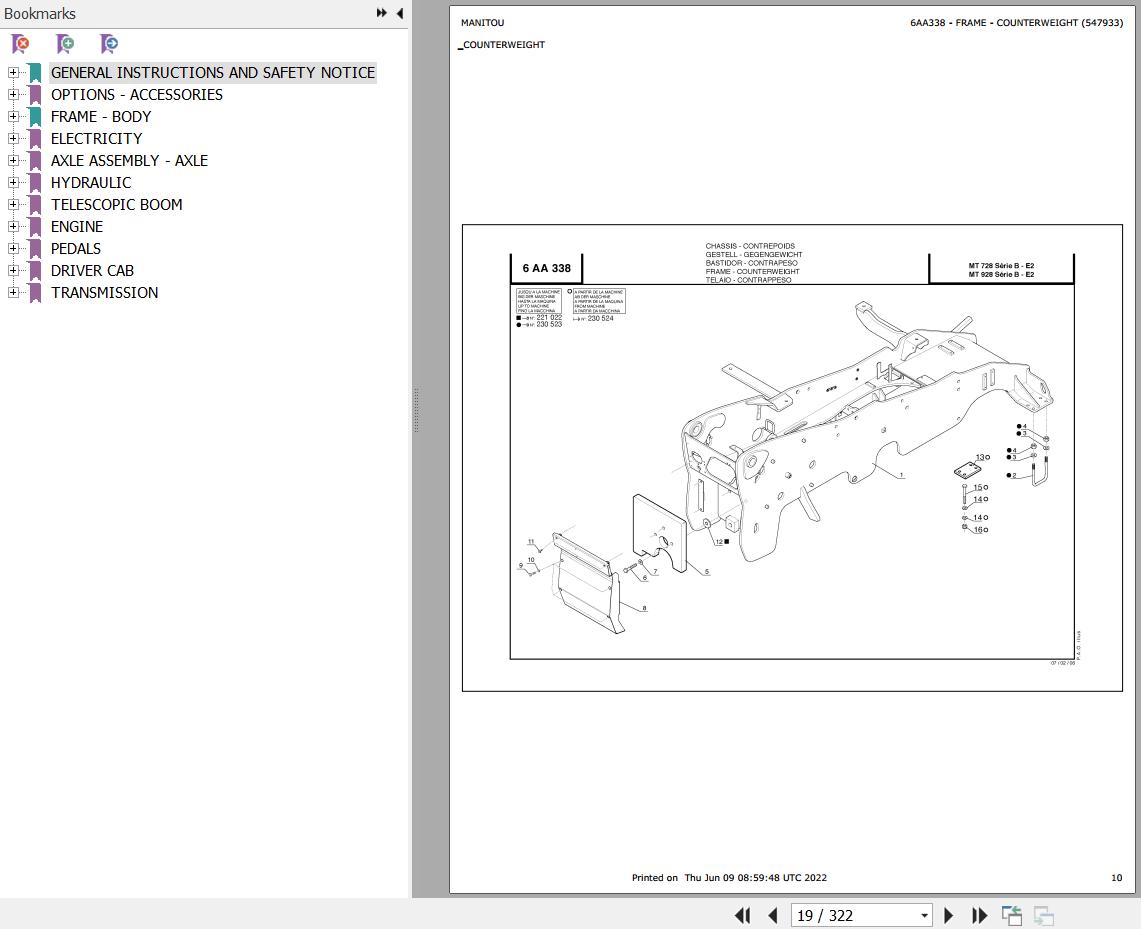
Task: Go to the first page
Action: (x=742, y=915)
